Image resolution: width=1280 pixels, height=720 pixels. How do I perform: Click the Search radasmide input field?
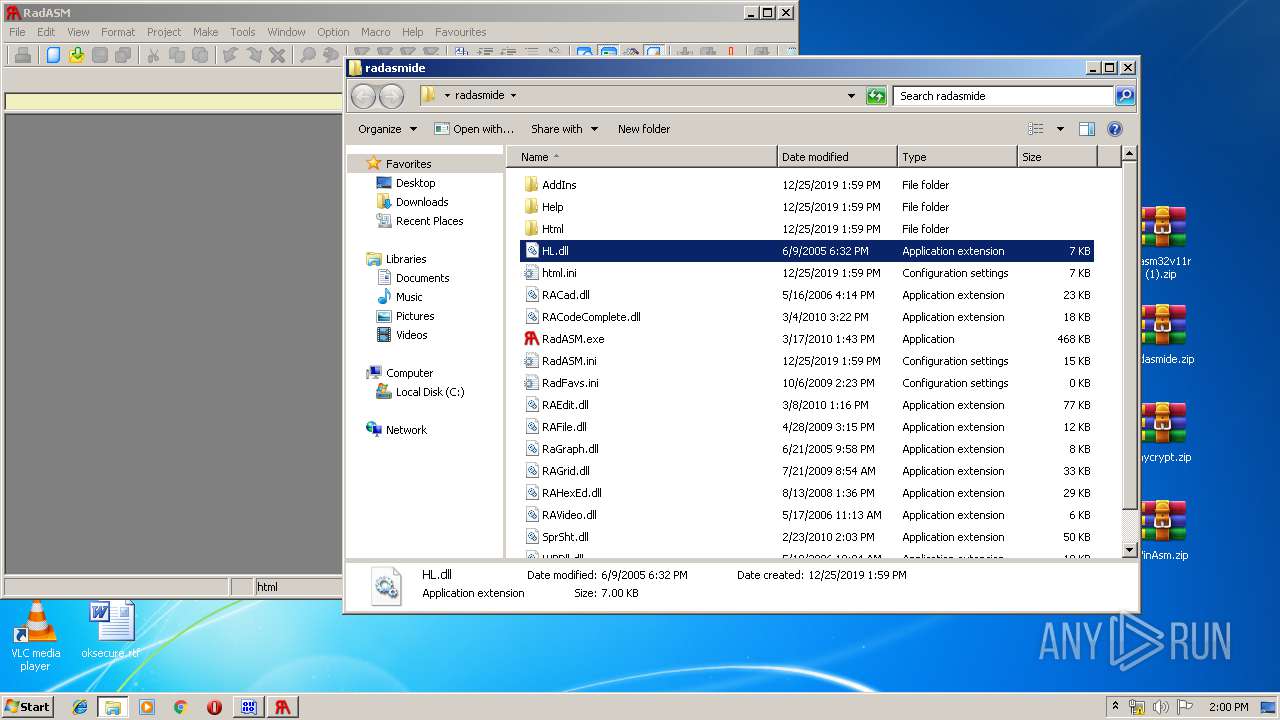point(1003,96)
